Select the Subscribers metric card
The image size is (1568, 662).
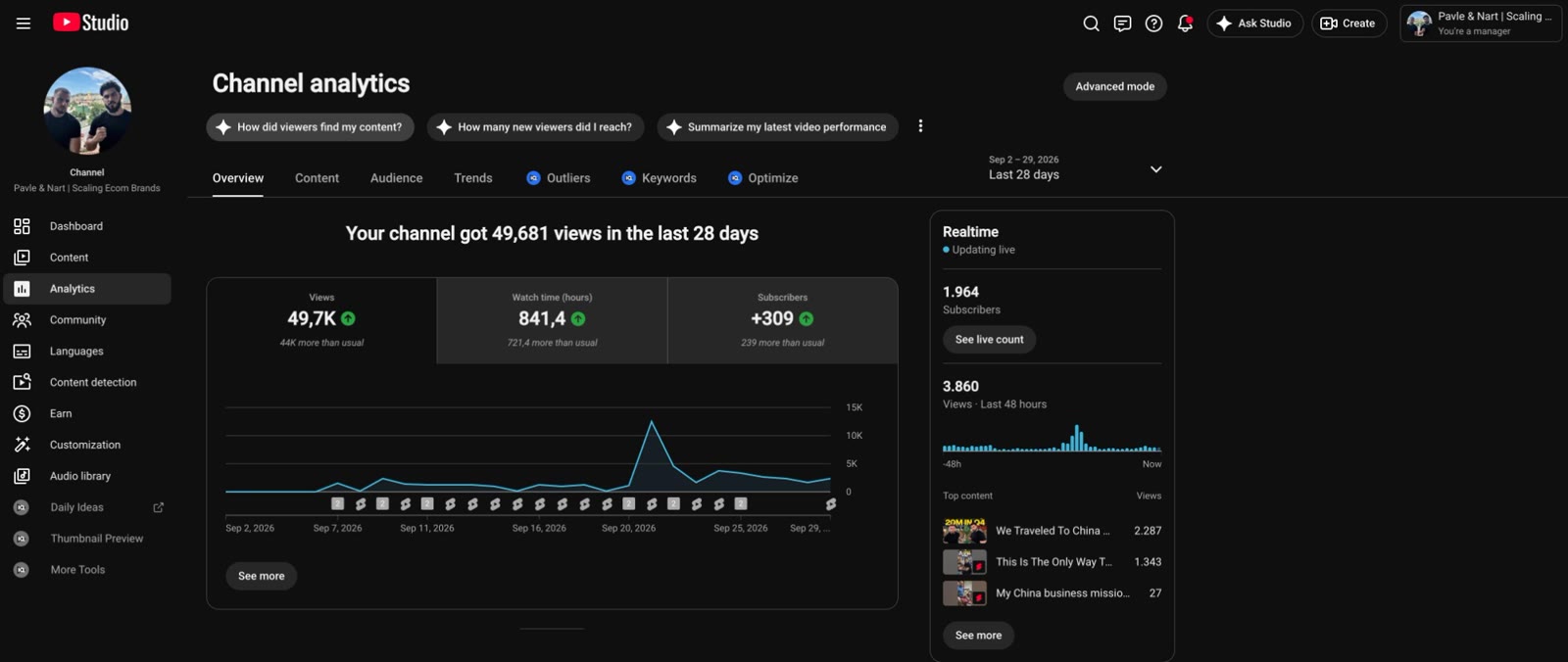783,320
